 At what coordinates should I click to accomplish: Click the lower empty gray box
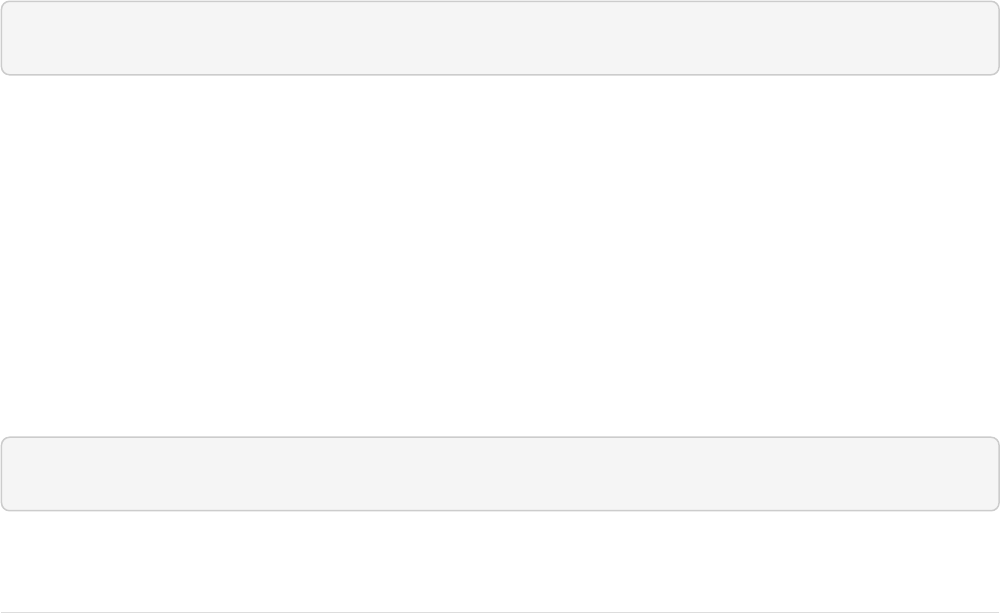pos(500,474)
